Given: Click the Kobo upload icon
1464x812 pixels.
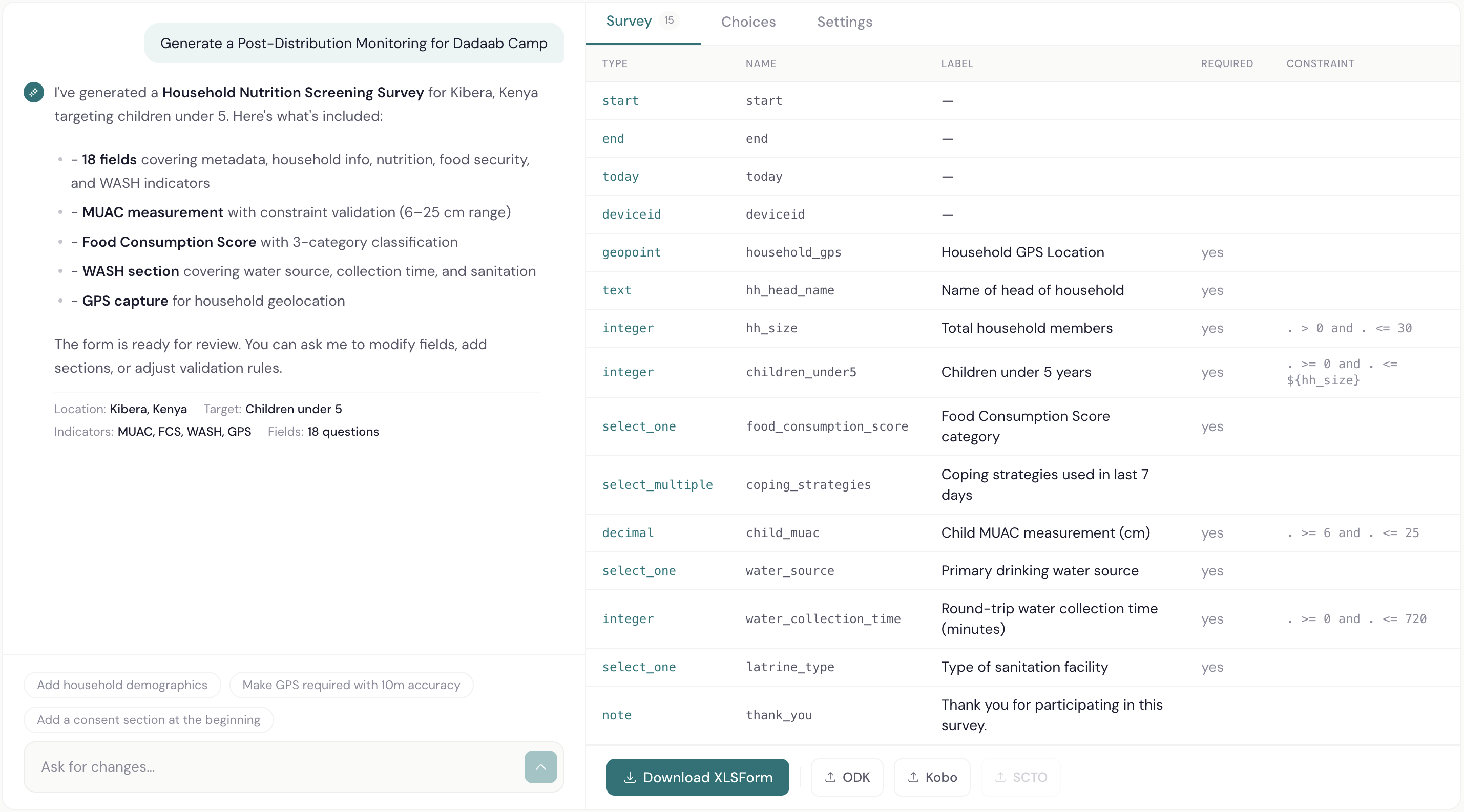Looking at the screenshot, I should coord(913,777).
